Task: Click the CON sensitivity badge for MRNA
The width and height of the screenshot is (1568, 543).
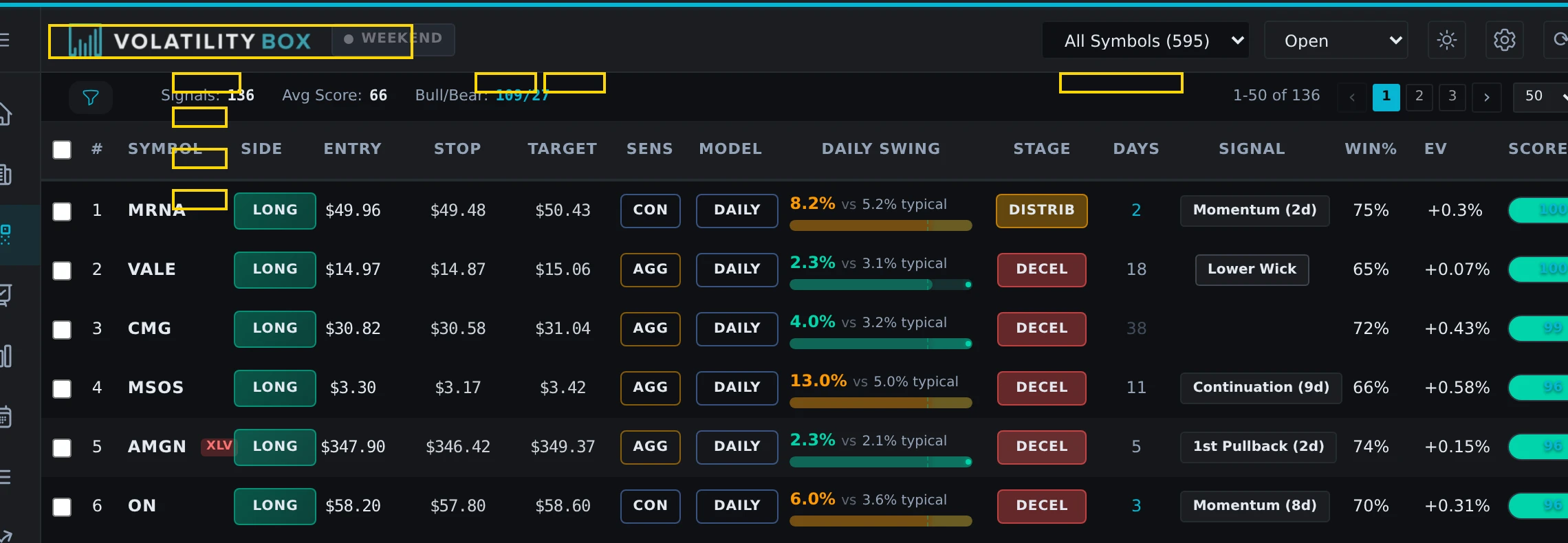Action: point(650,210)
